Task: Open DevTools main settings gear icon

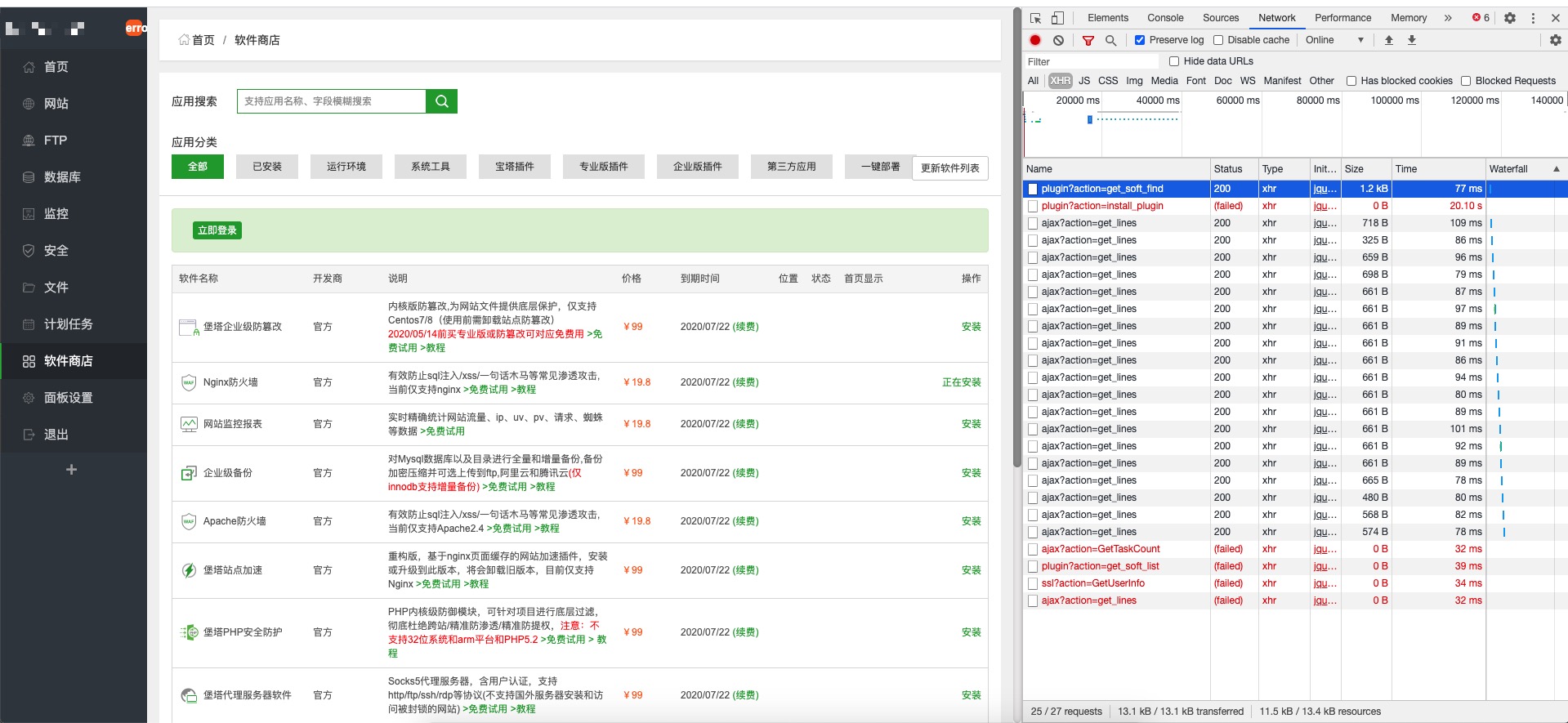Action: (1510, 18)
